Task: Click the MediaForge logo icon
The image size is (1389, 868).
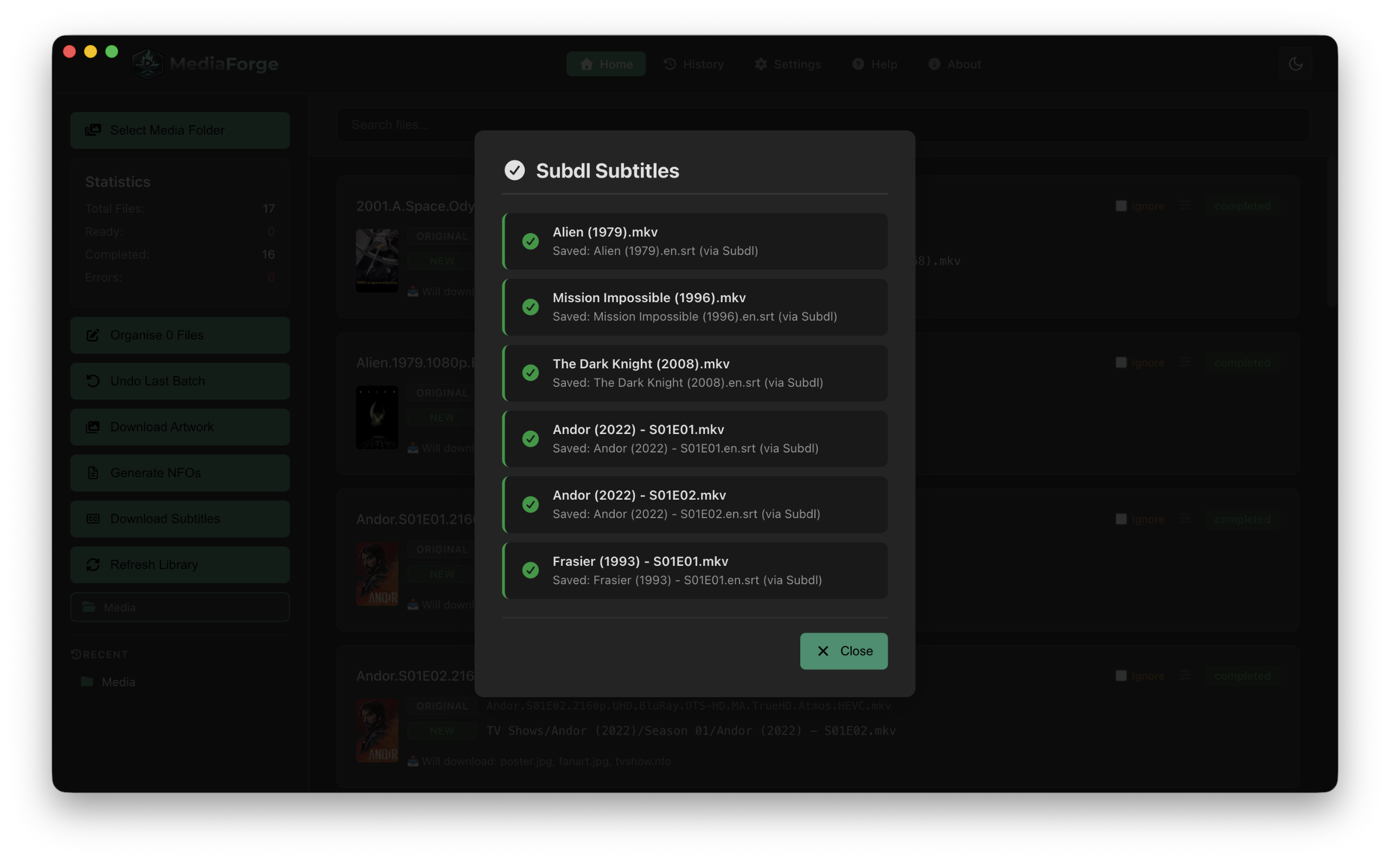Action: pos(148,63)
